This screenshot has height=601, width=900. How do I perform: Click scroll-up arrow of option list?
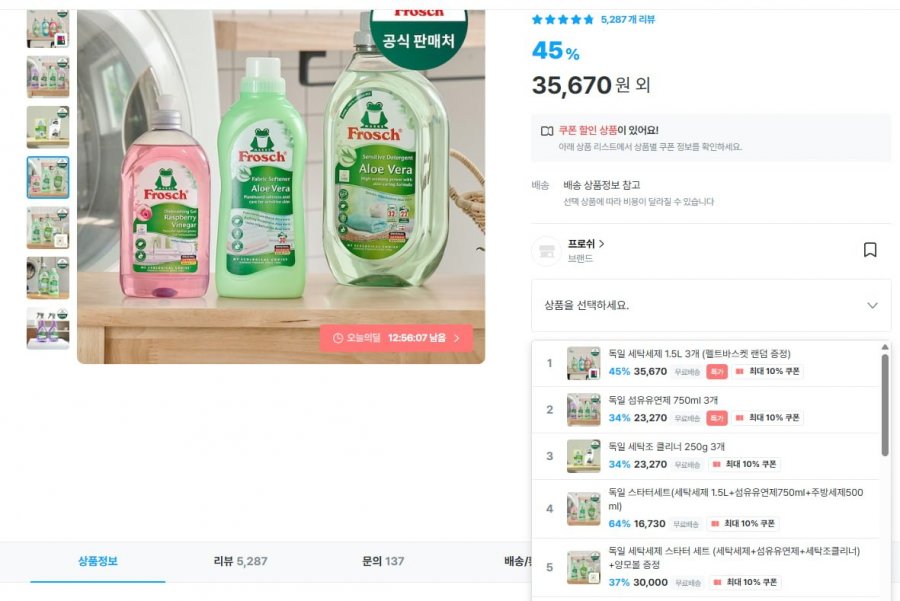tap(885, 348)
